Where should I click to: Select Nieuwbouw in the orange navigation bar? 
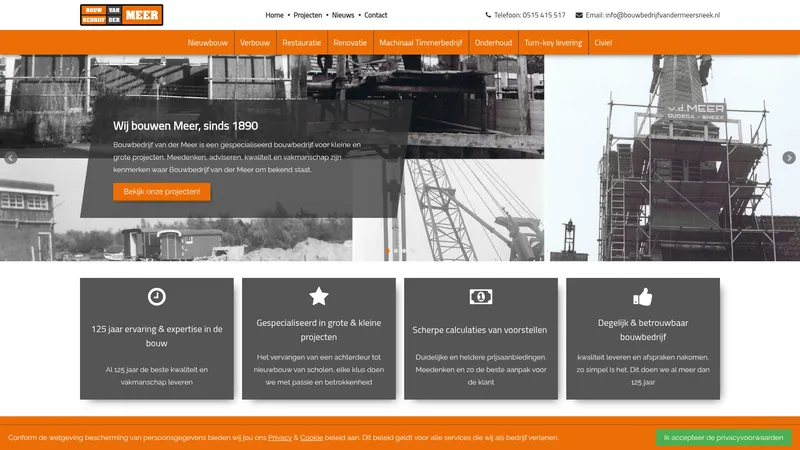point(208,43)
